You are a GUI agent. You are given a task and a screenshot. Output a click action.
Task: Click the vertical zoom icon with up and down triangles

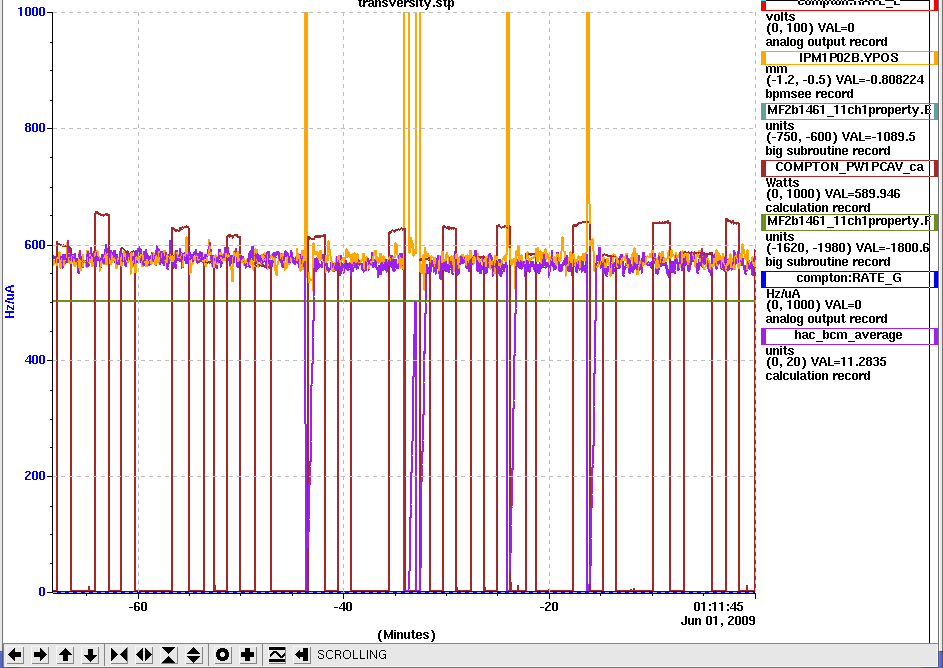(x=194, y=655)
